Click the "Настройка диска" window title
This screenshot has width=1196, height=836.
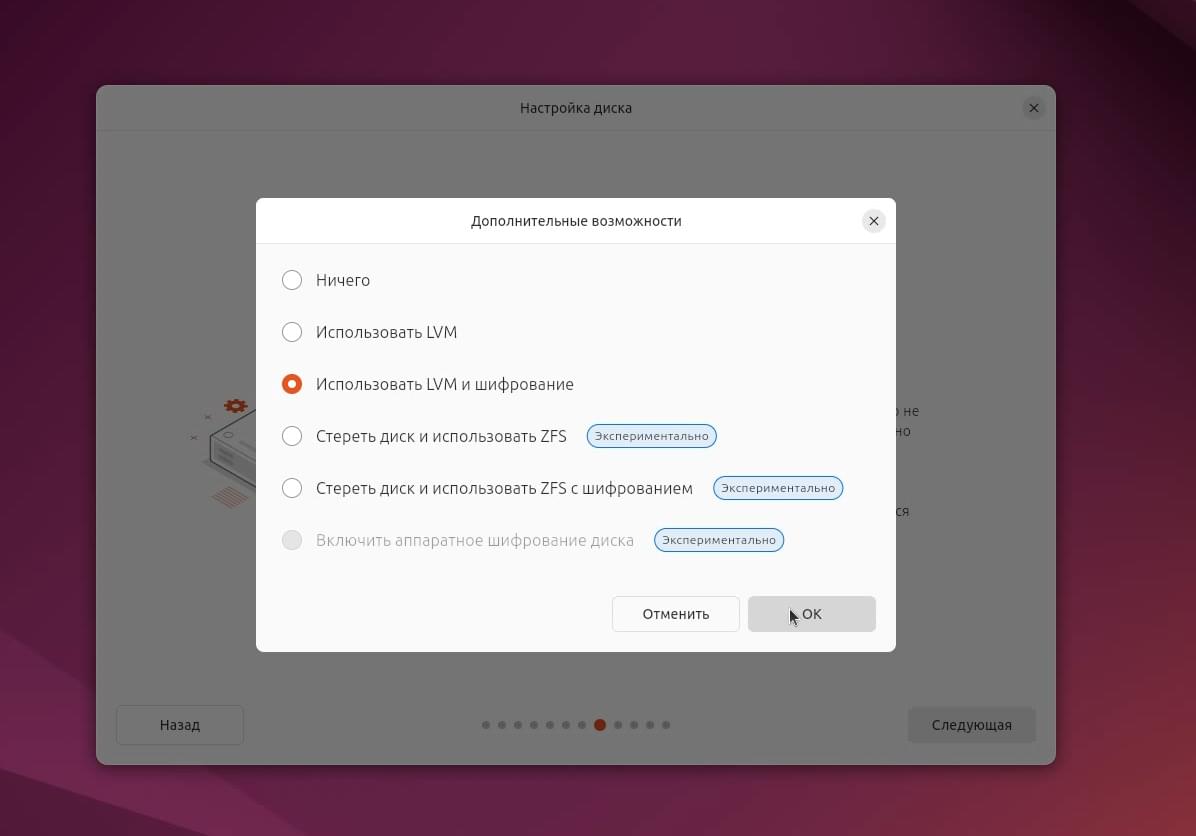[576, 108]
